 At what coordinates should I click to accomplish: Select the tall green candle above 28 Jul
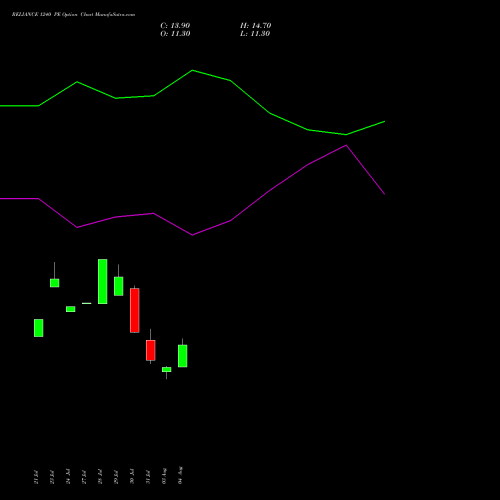[x=103, y=281]
